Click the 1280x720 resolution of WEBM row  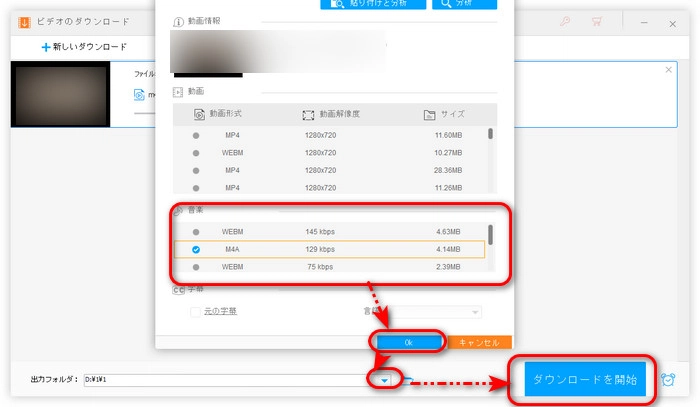pyautogui.click(x=320, y=153)
